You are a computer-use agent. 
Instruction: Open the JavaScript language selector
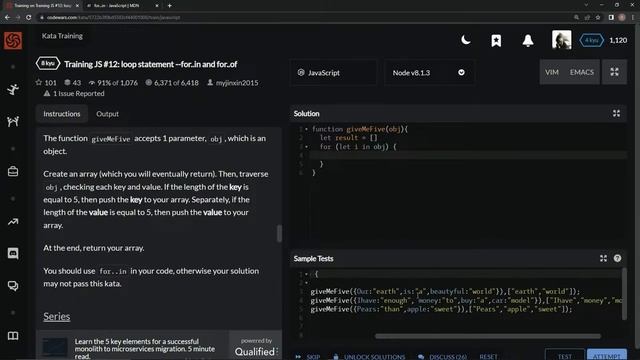pos(333,73)
